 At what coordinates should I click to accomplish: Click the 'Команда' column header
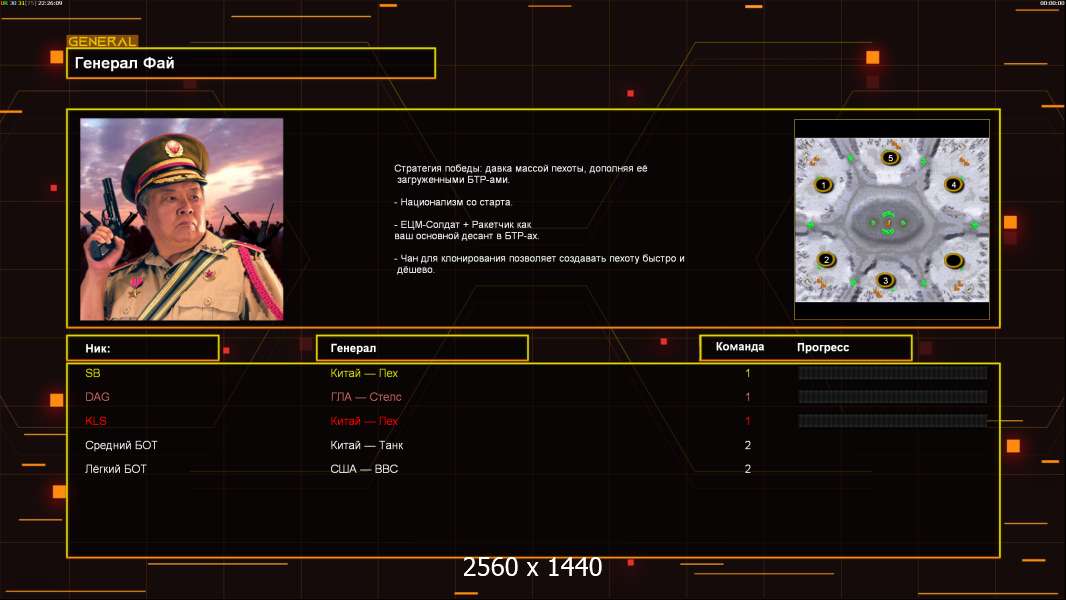pyautogui.click(x=740, y=347)
